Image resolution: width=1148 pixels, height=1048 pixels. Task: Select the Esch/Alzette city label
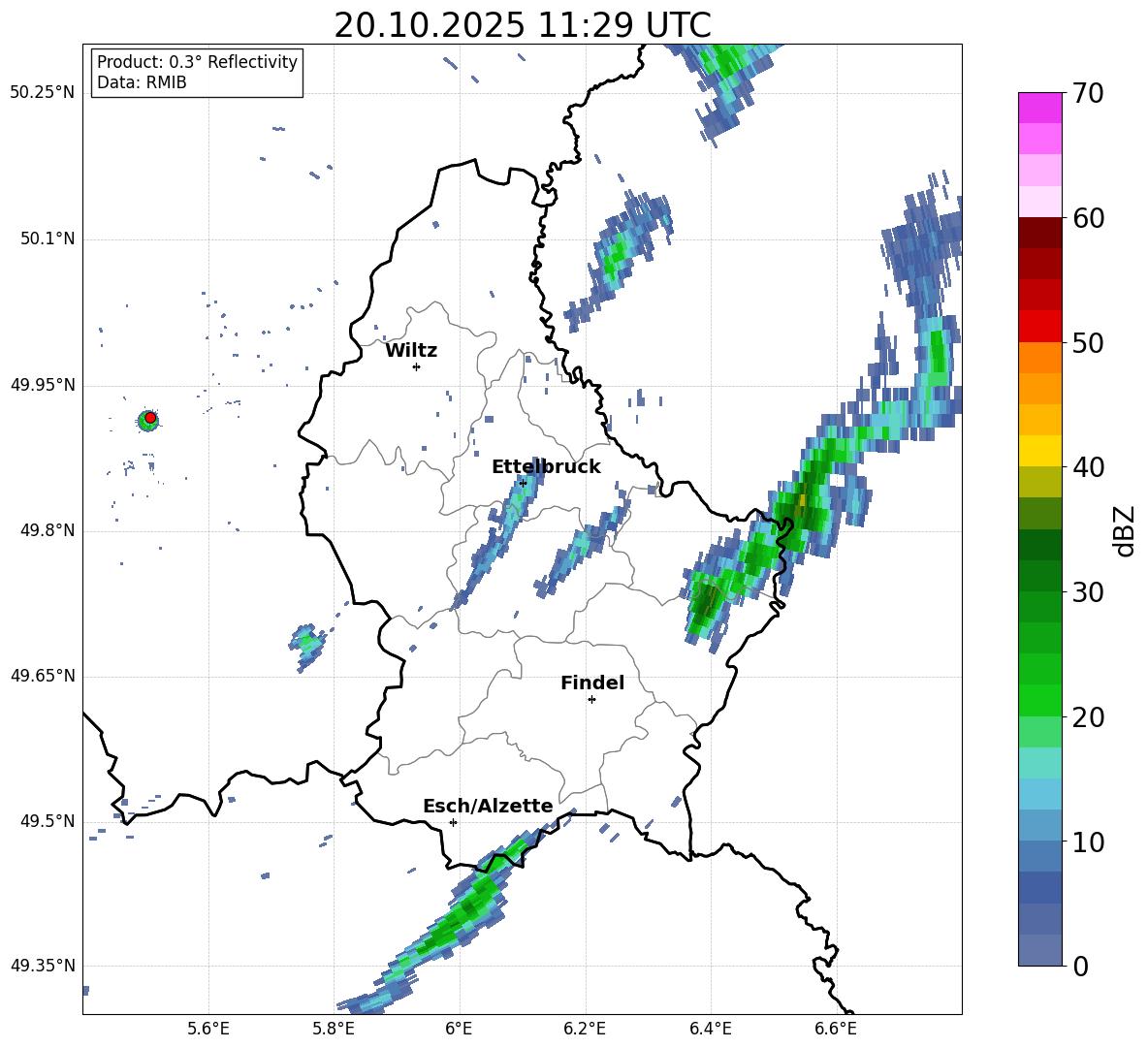(x=488, y=806)
